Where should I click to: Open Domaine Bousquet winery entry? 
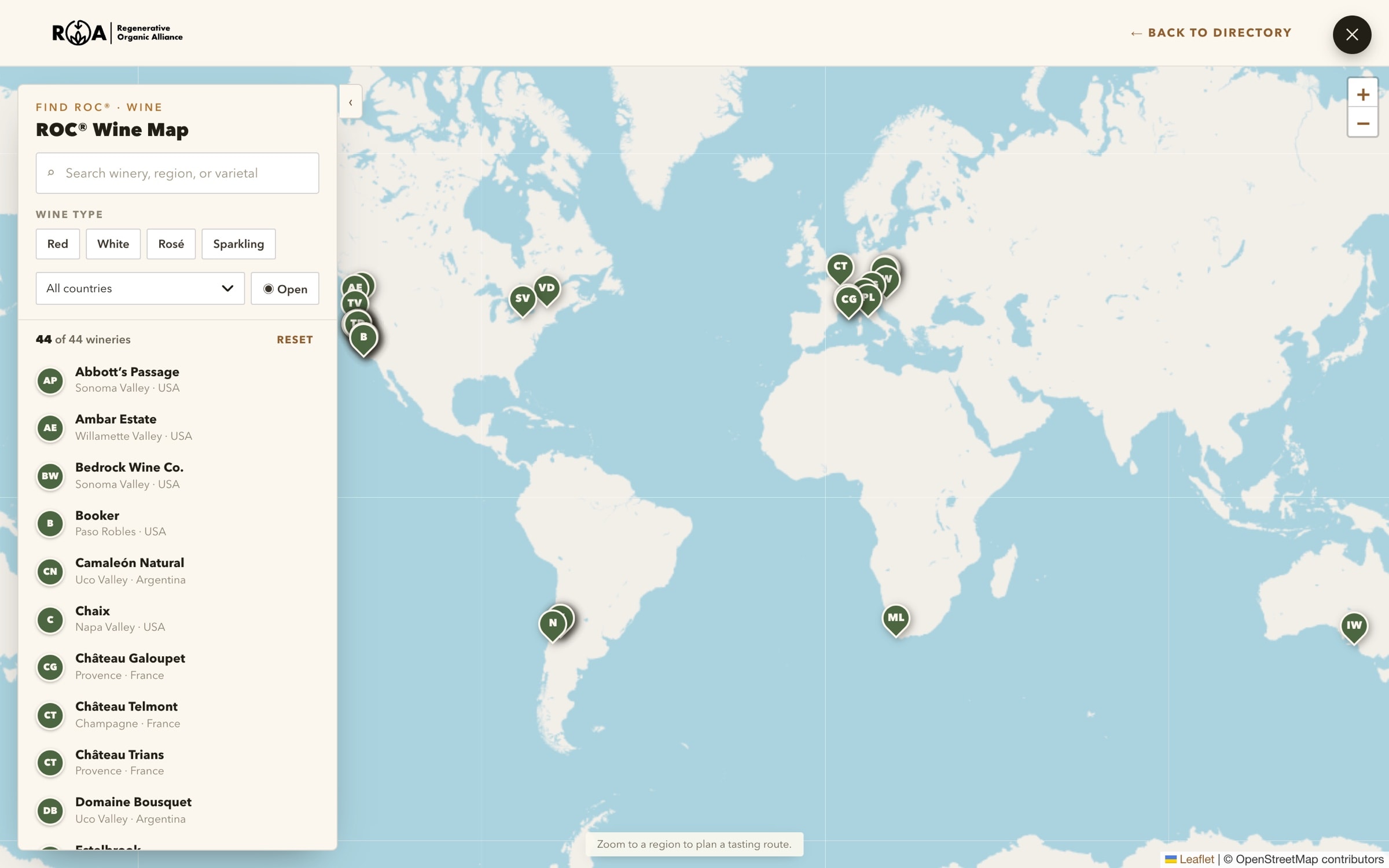pyautogui.click(x=177, y=810)
